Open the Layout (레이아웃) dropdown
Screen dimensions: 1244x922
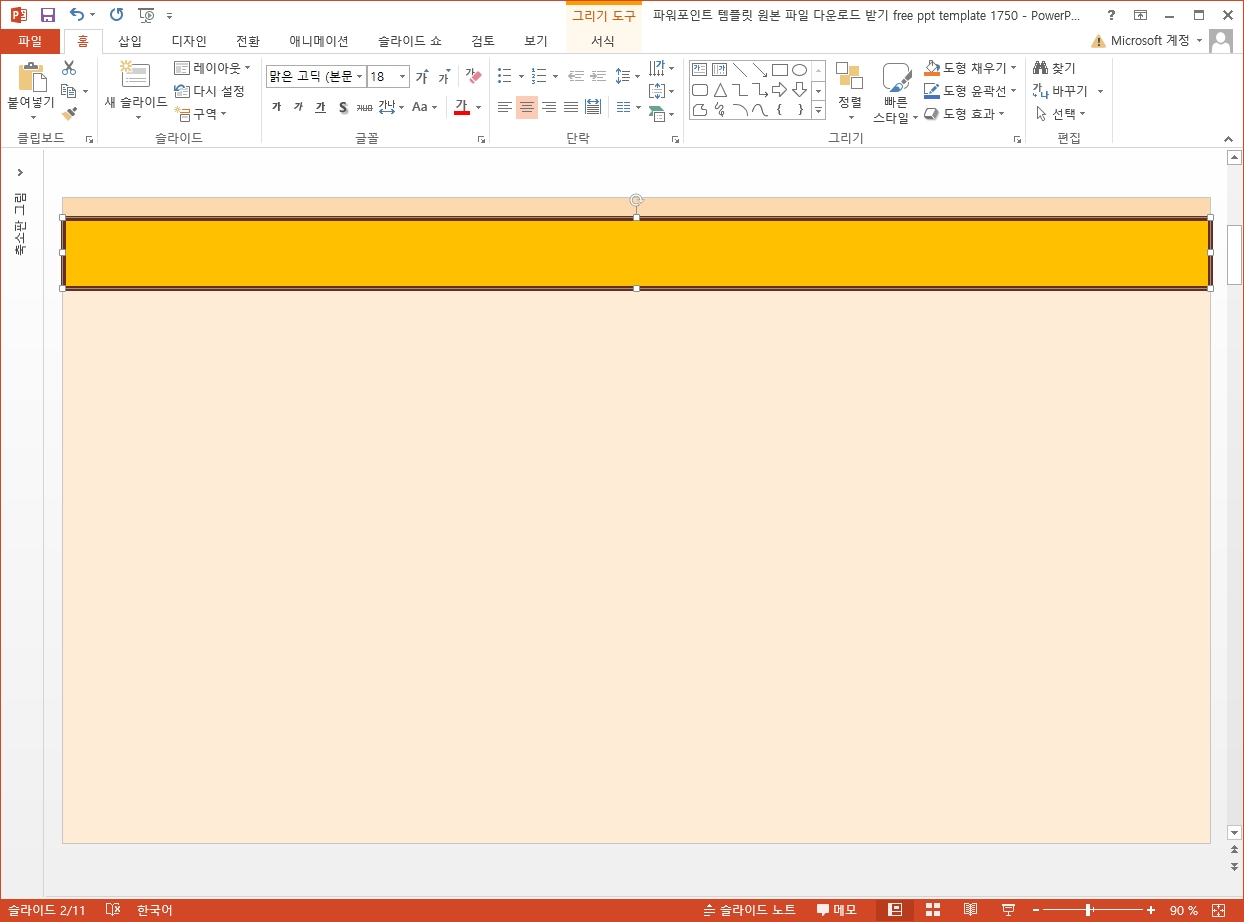click(212, 68)
